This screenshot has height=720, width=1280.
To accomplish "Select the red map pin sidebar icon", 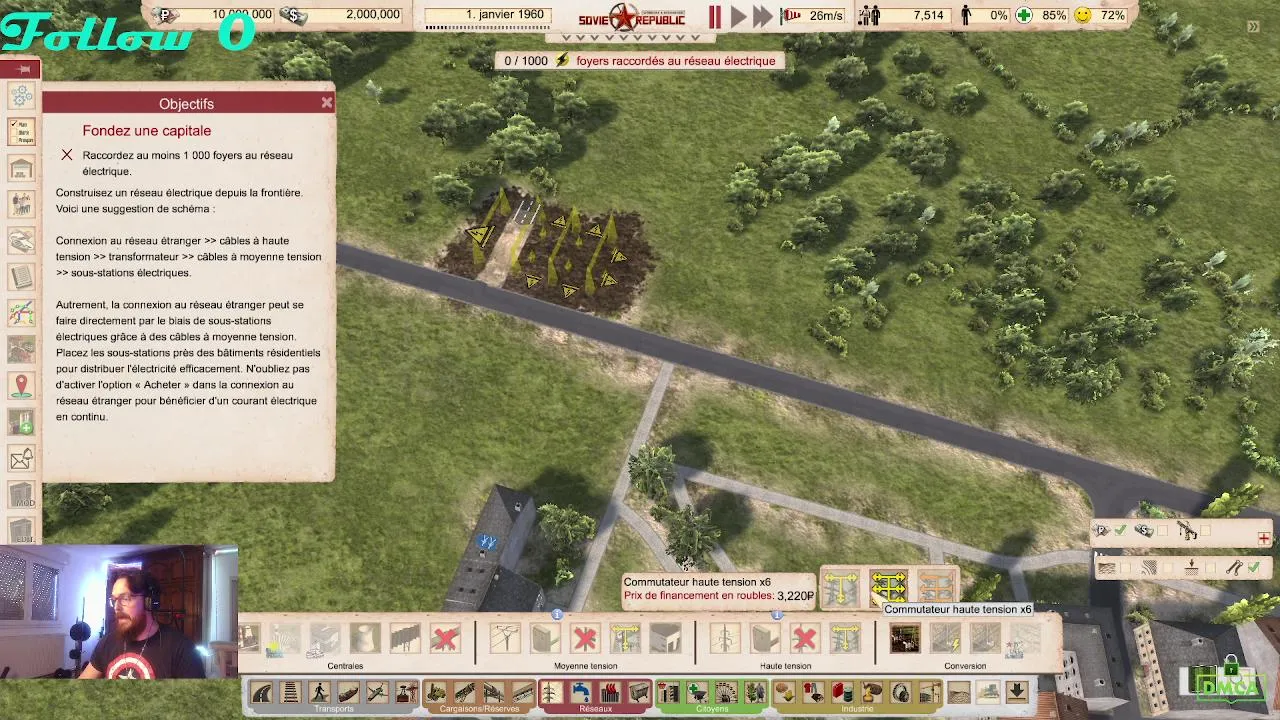I will click(21, 385).
